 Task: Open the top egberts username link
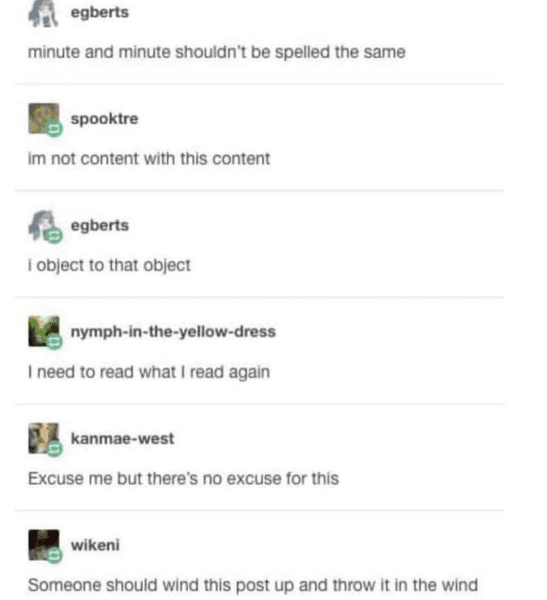[x=100, y=13]
